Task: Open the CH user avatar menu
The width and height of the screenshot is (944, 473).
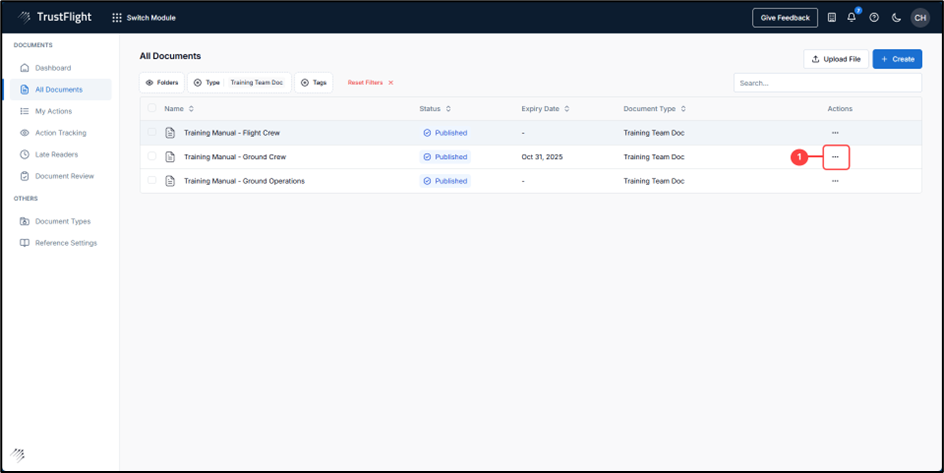Action: click(x=919, y=17)
